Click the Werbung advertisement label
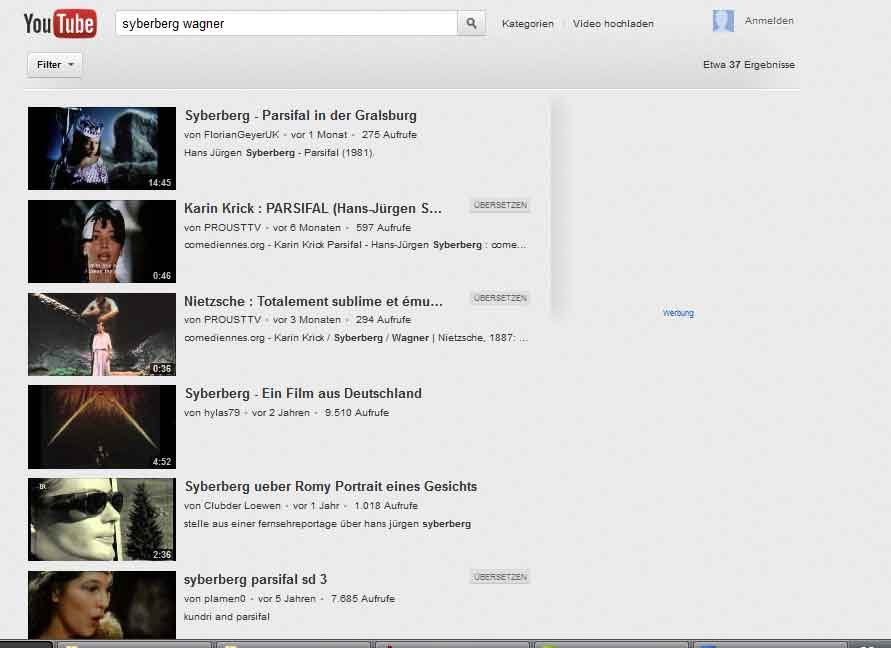The width and height of the screenshot is (891, 648). tap(677, 313)
